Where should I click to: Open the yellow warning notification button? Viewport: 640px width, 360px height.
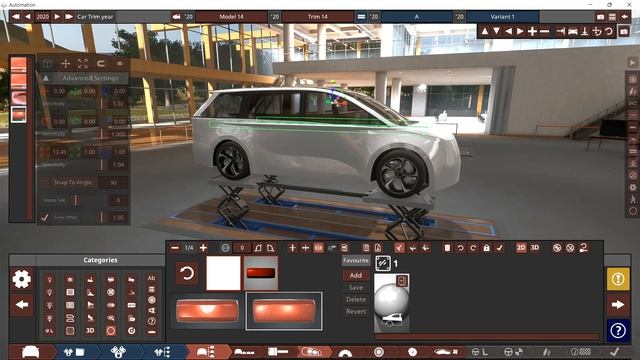618,279
